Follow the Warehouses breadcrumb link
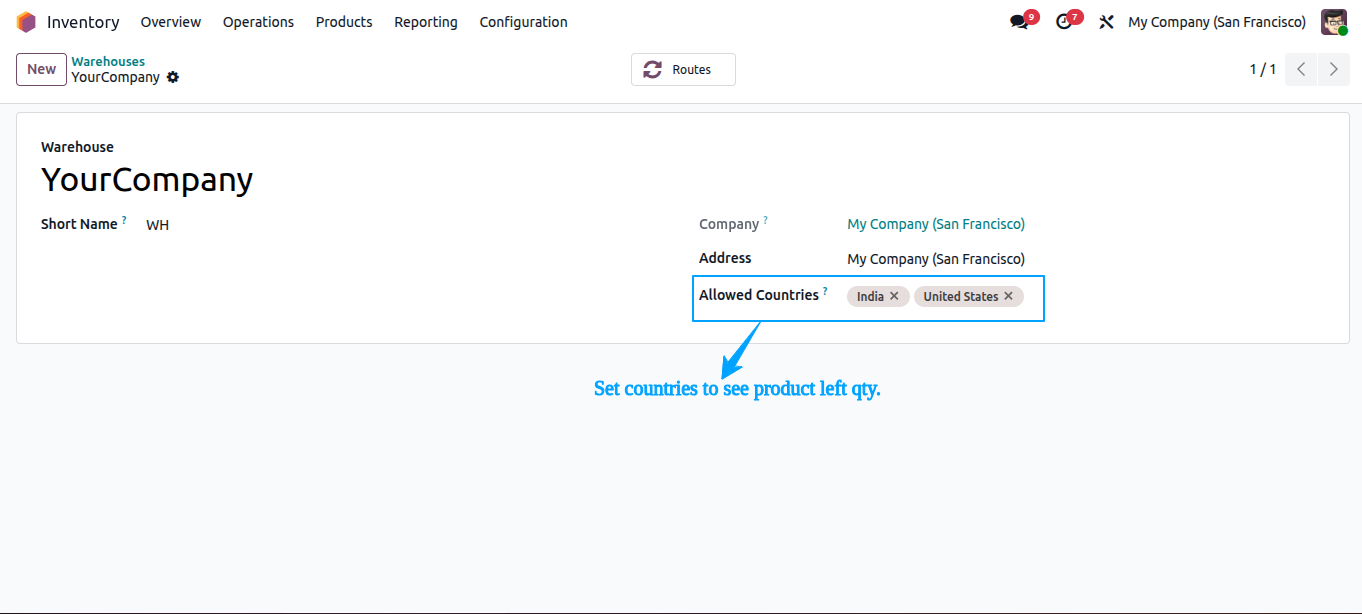The height and width of the screenshot is (614, 1362). click(108, 61)
